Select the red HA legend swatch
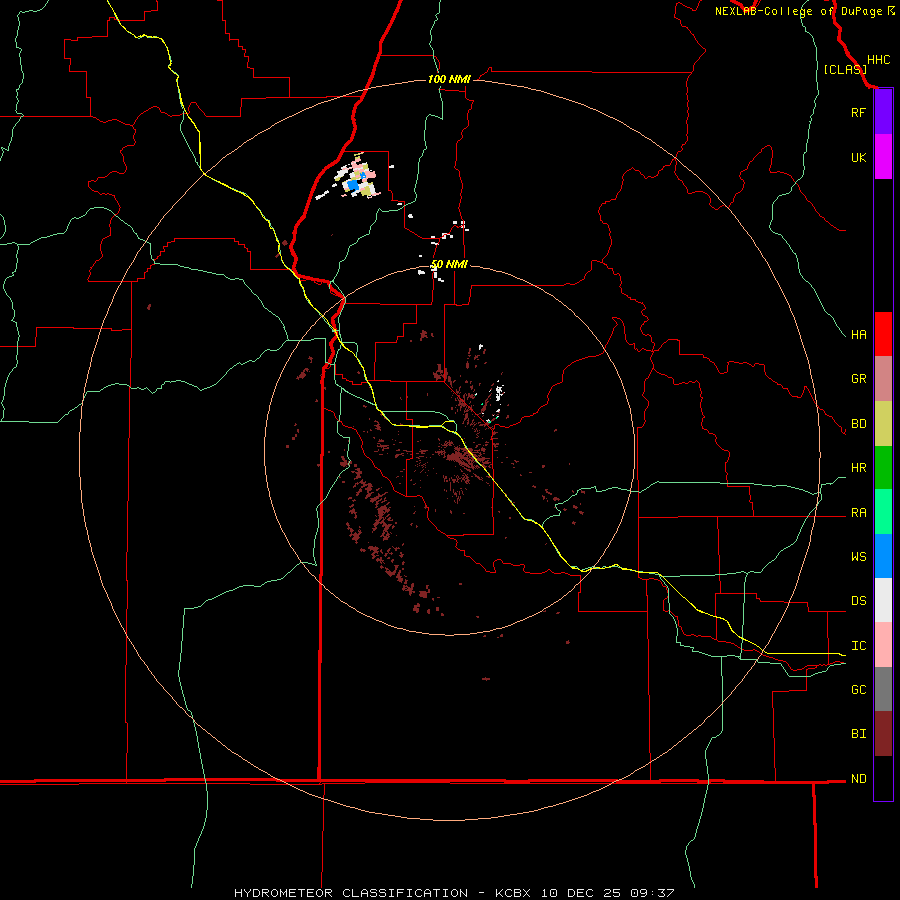The image size is (900, 900). [x=883, y=334]
